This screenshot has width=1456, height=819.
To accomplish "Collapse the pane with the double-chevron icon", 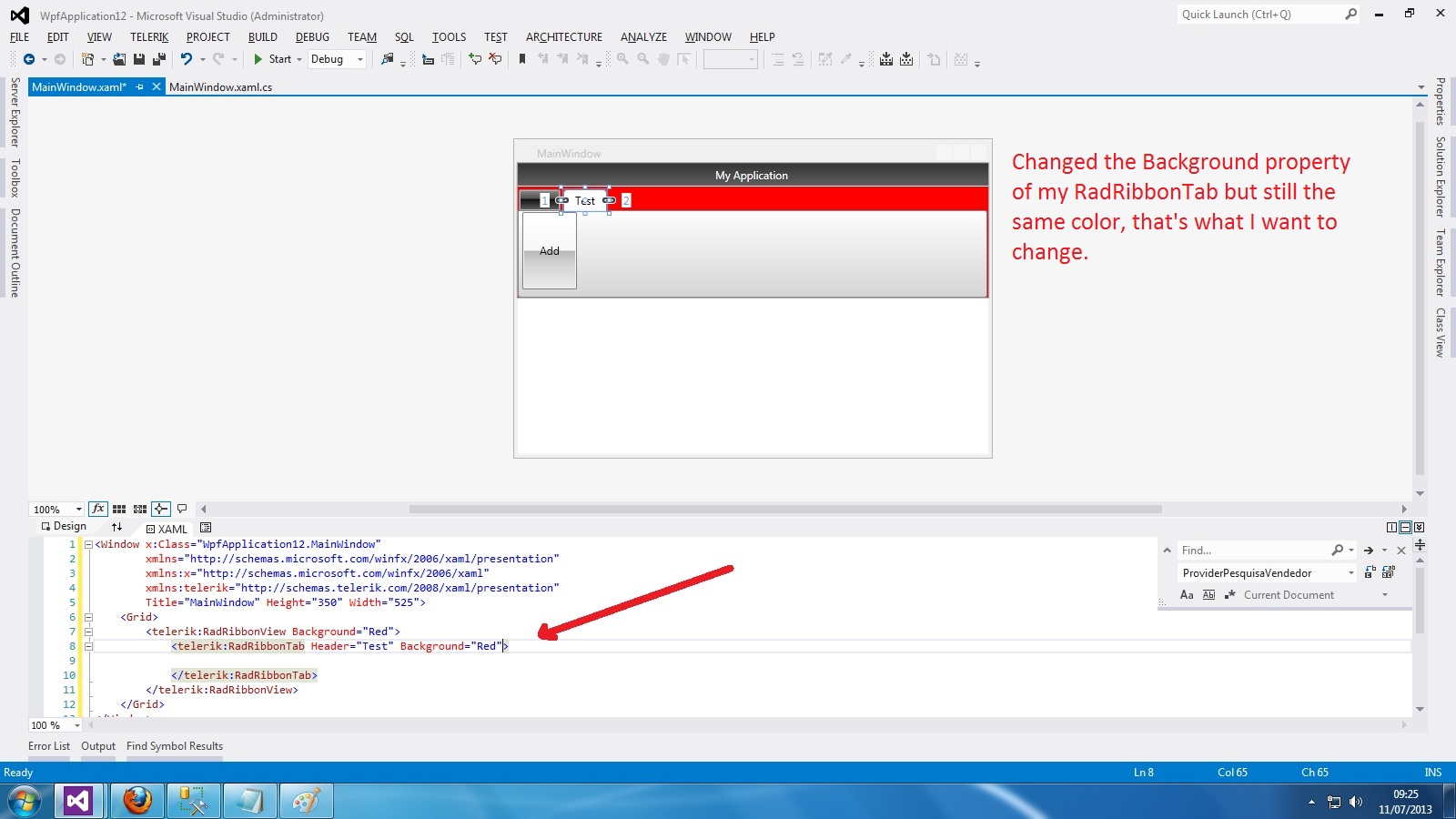I will tap(1419, 528).
